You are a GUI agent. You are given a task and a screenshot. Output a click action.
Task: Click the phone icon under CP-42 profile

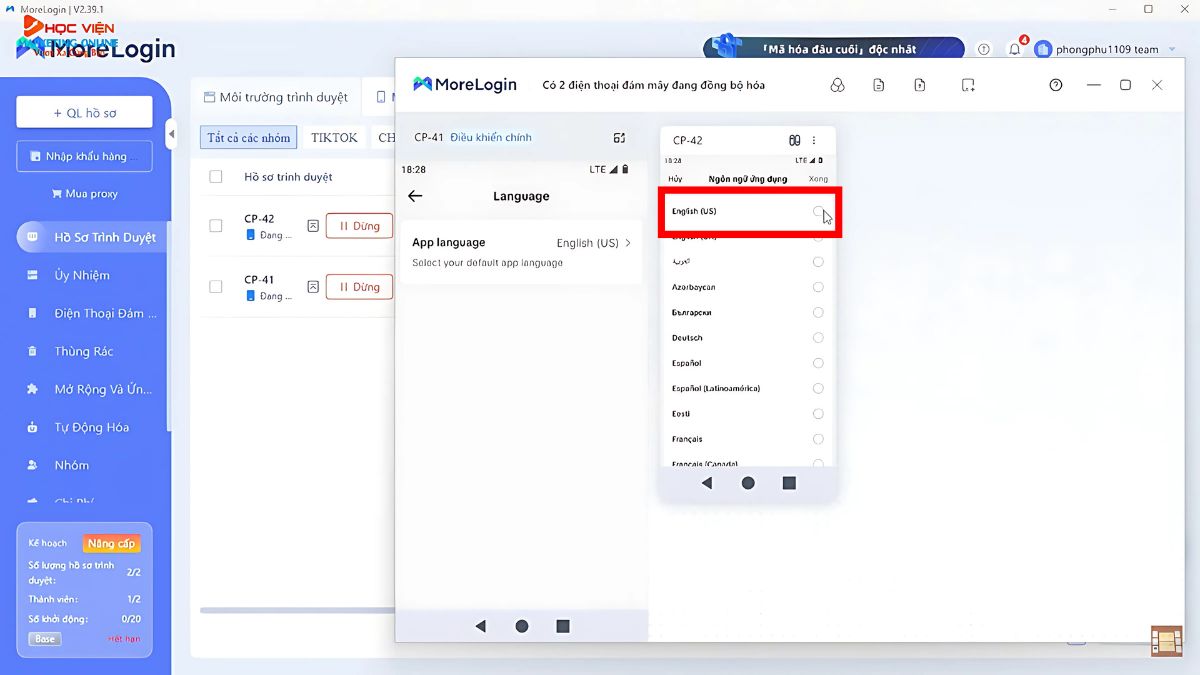point(251,235)
